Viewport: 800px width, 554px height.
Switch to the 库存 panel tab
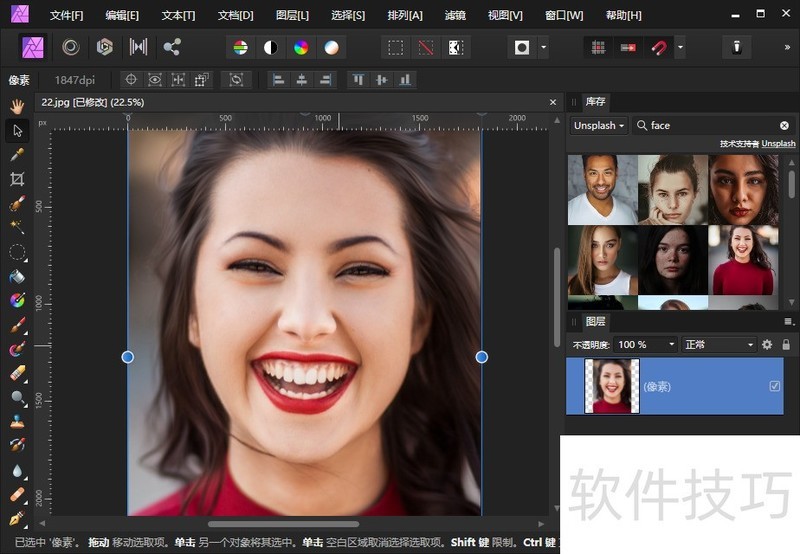595,102
